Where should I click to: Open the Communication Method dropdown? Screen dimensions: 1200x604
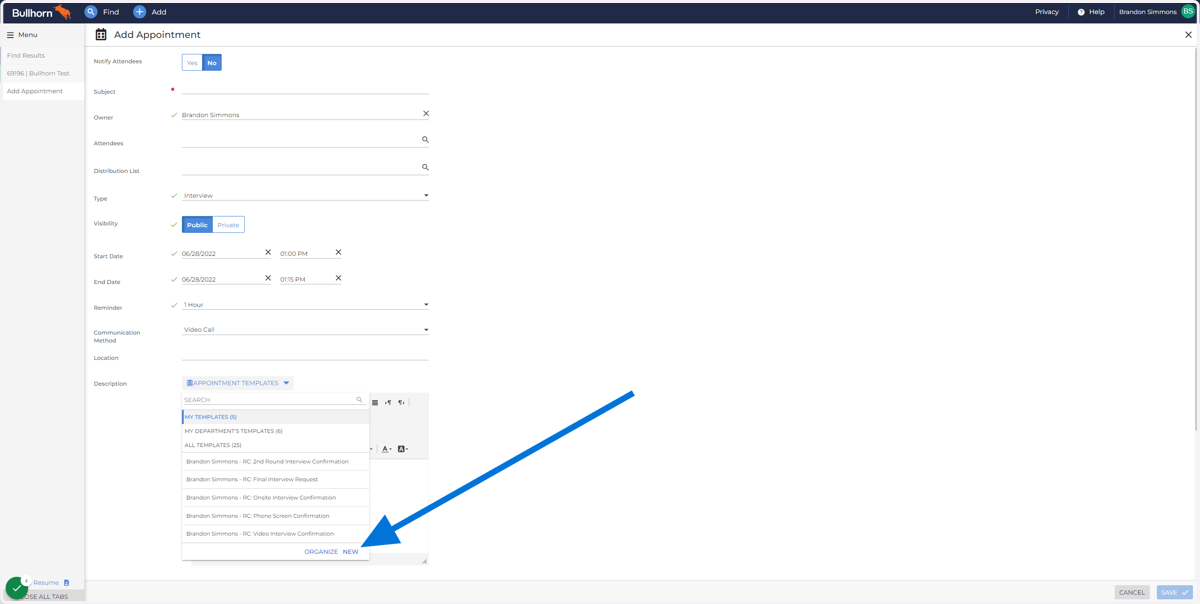pyautogui.click(x=305, y=330)
